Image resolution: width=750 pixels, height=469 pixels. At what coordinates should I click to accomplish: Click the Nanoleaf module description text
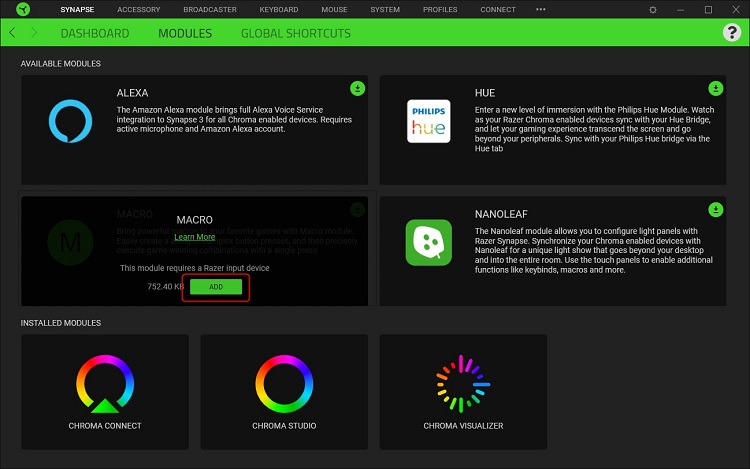(x=594, y=251)
